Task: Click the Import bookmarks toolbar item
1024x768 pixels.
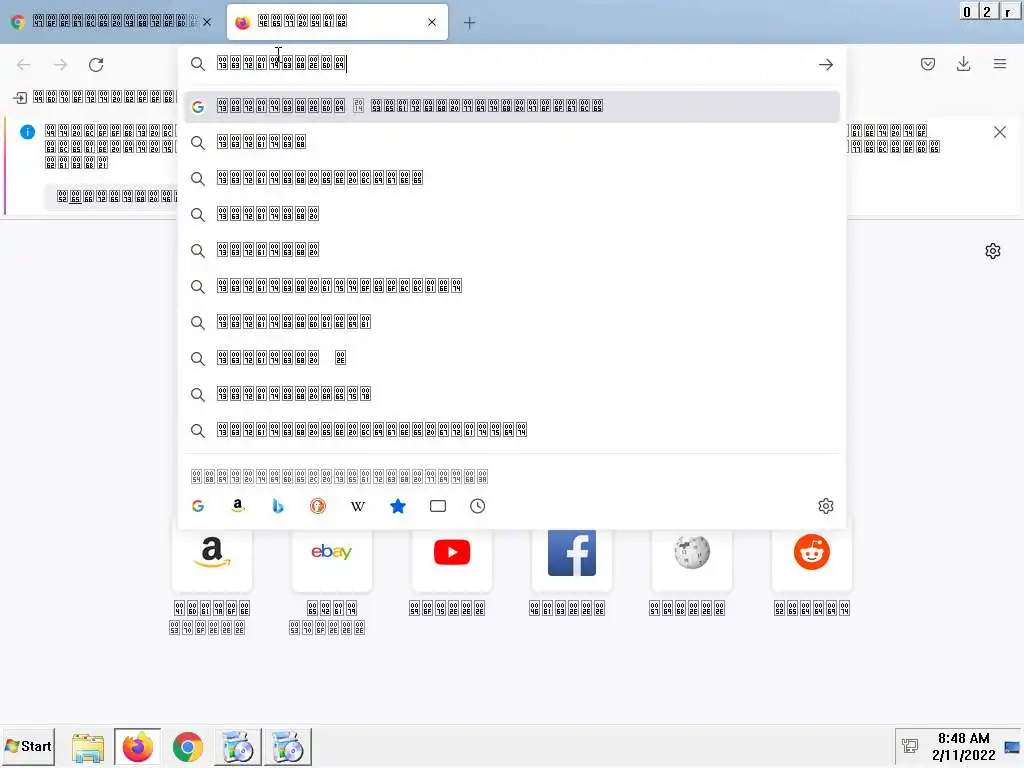Action: (95, 97)
